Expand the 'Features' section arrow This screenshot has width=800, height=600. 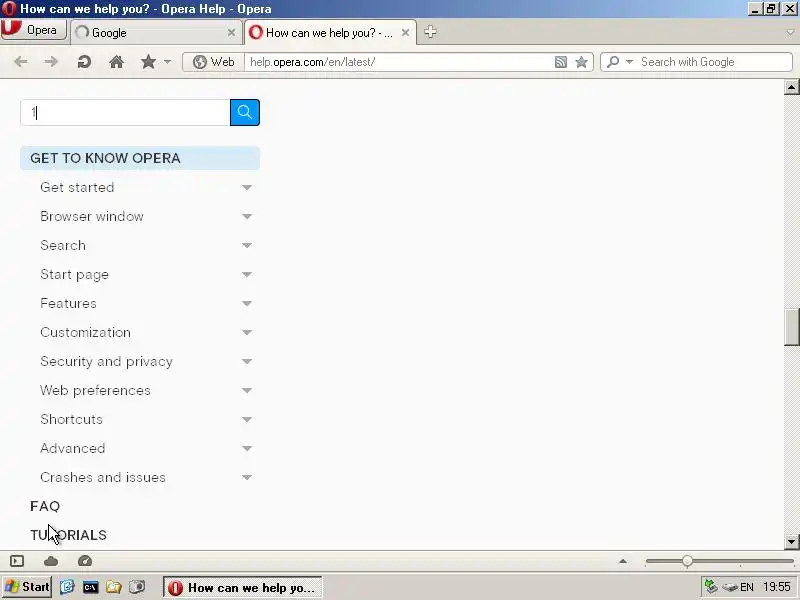(x=247, y=304)
